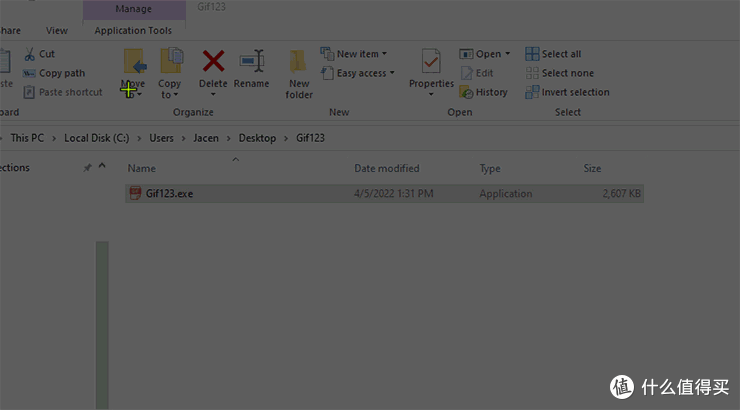Viewport: 740px width, 410px height.
Task: Click the Cut scissors icon
Action: [29, 54]
